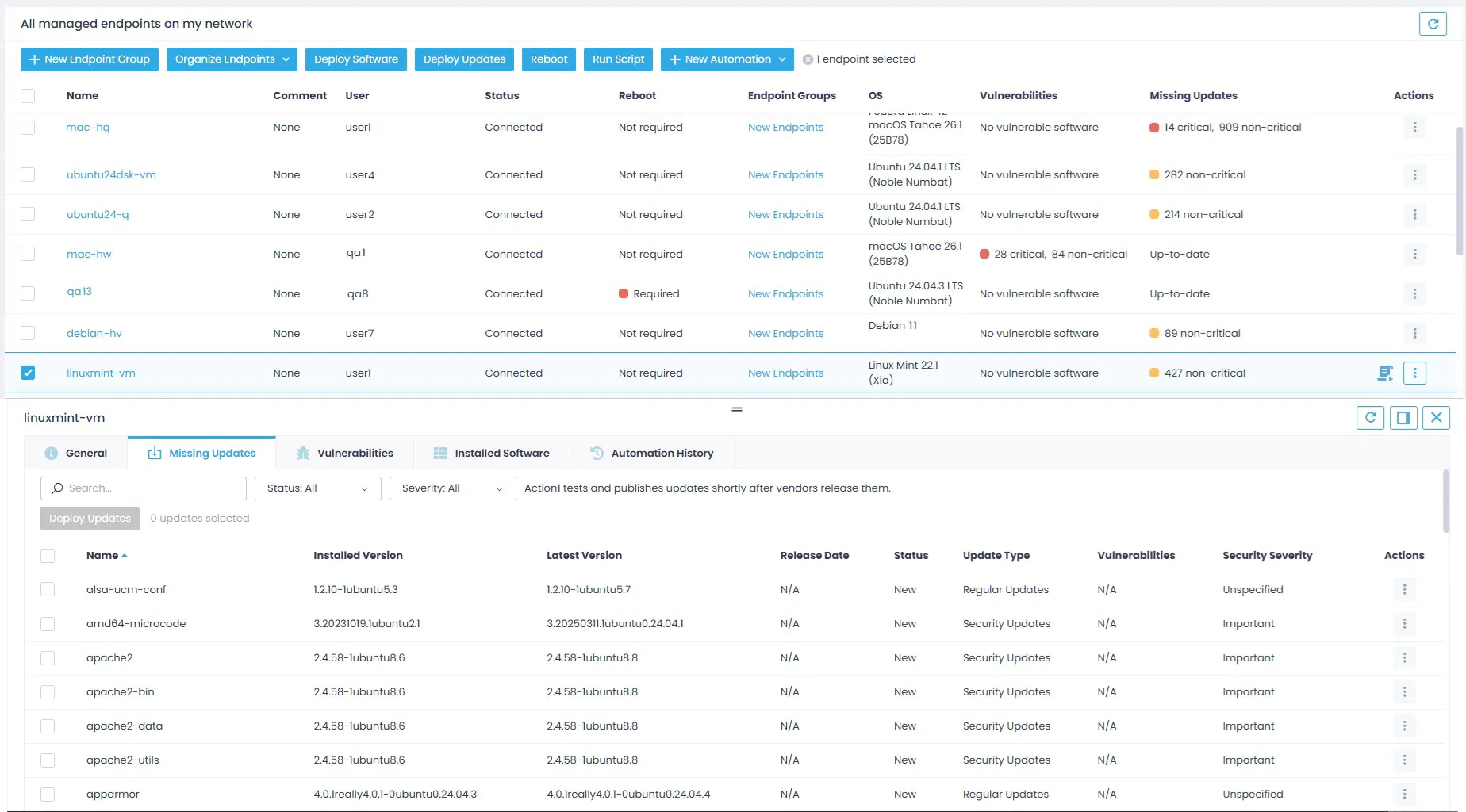Click the refresh icon for endpoints list
1466x812 pixels.
click(x=1433, y=24)
